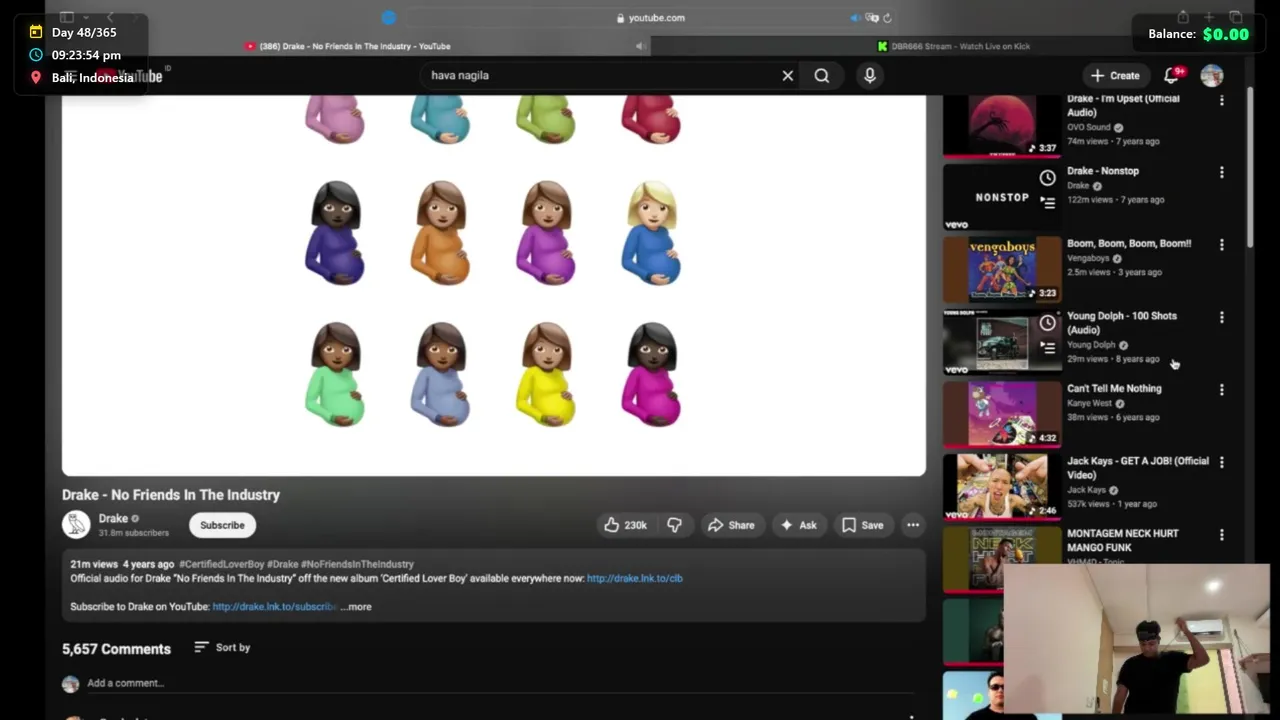Switch to the DBR666 Stream Kick tab
1280x720 pixels.
953,46
